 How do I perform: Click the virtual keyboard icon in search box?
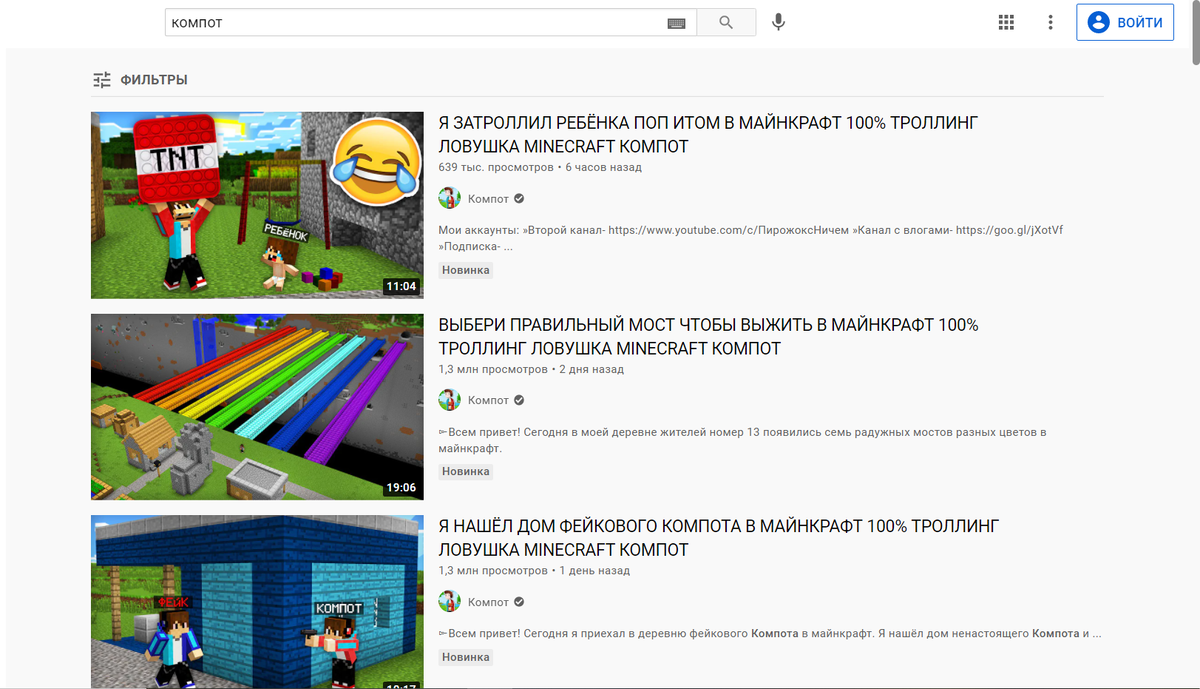coord(676,23)
